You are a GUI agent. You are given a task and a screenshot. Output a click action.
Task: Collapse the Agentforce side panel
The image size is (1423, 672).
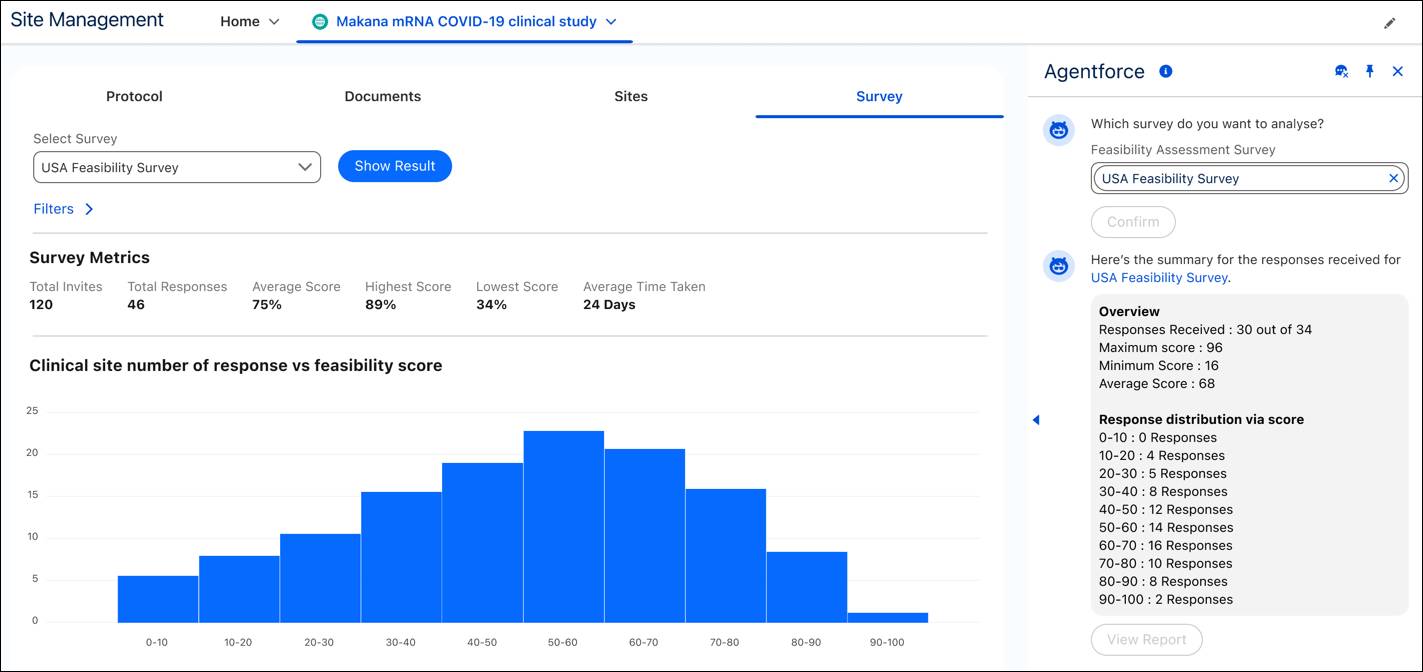[x=1036, y=419]
